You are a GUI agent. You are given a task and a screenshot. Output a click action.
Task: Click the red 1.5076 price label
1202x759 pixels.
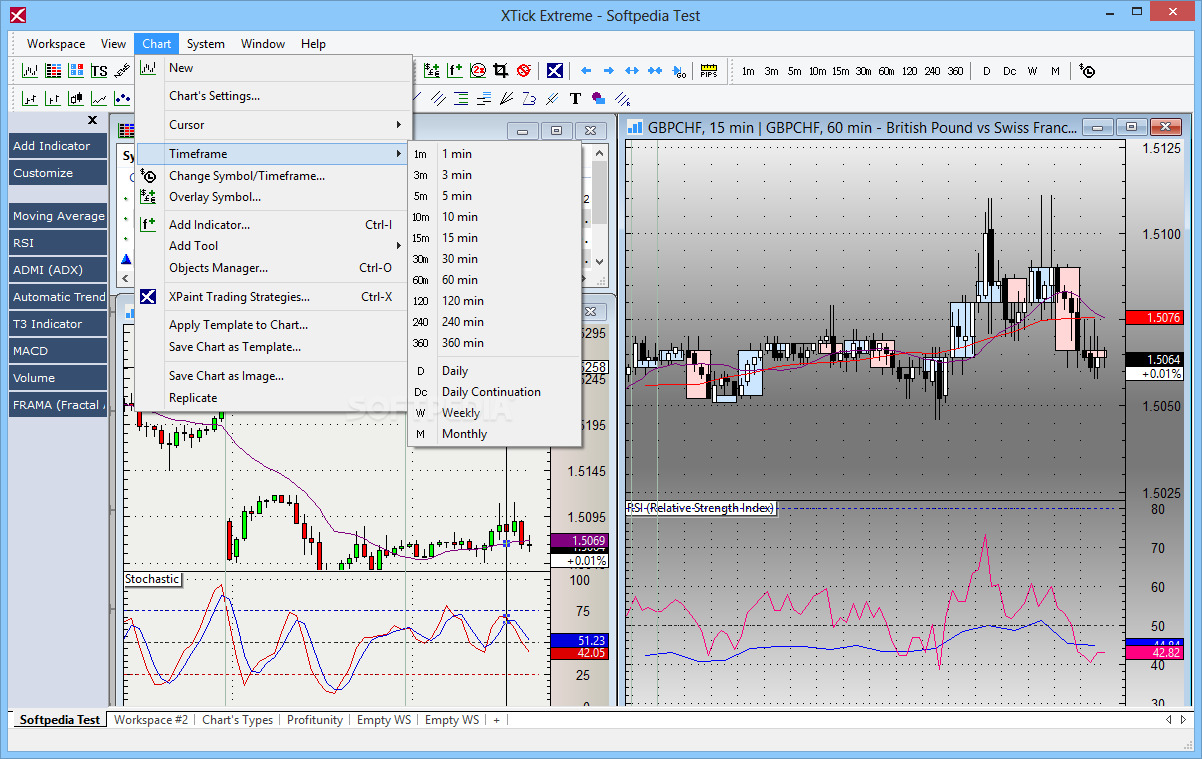(1154, 318)
